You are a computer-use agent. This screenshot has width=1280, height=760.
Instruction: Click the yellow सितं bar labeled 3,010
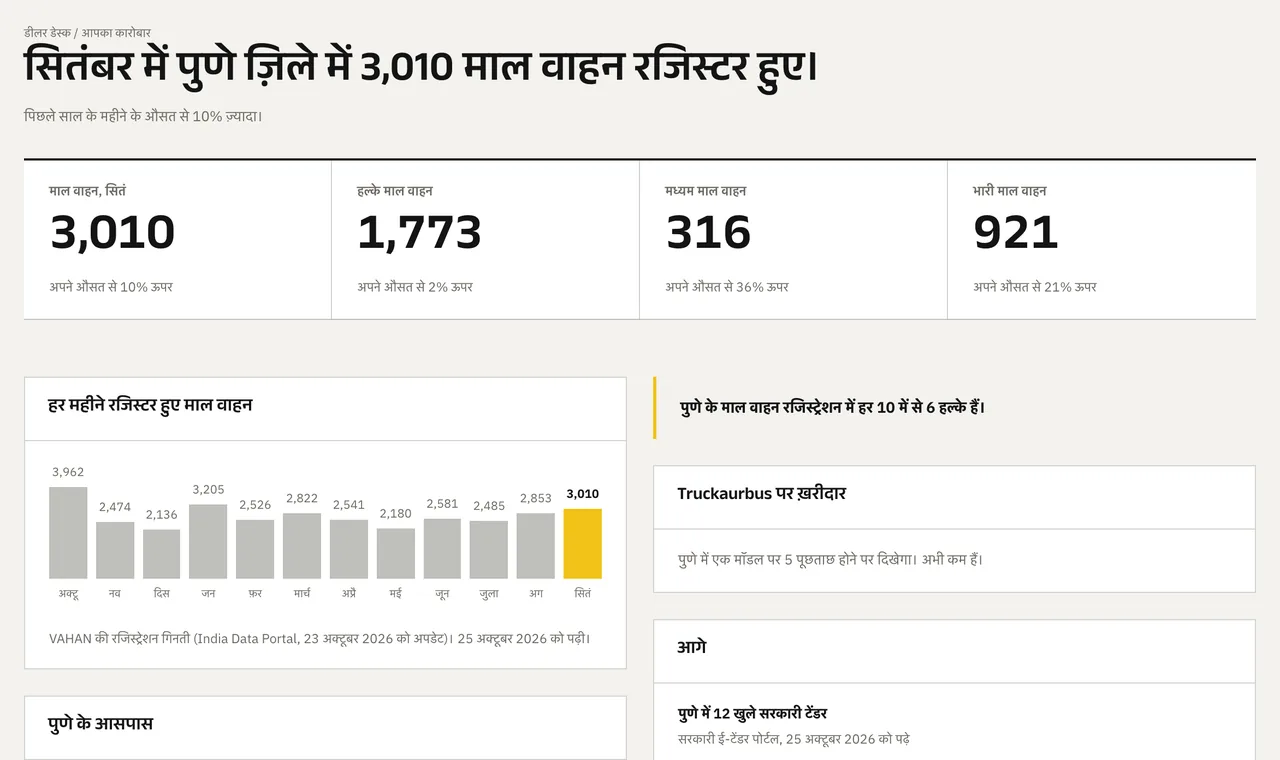coord(583,544)
